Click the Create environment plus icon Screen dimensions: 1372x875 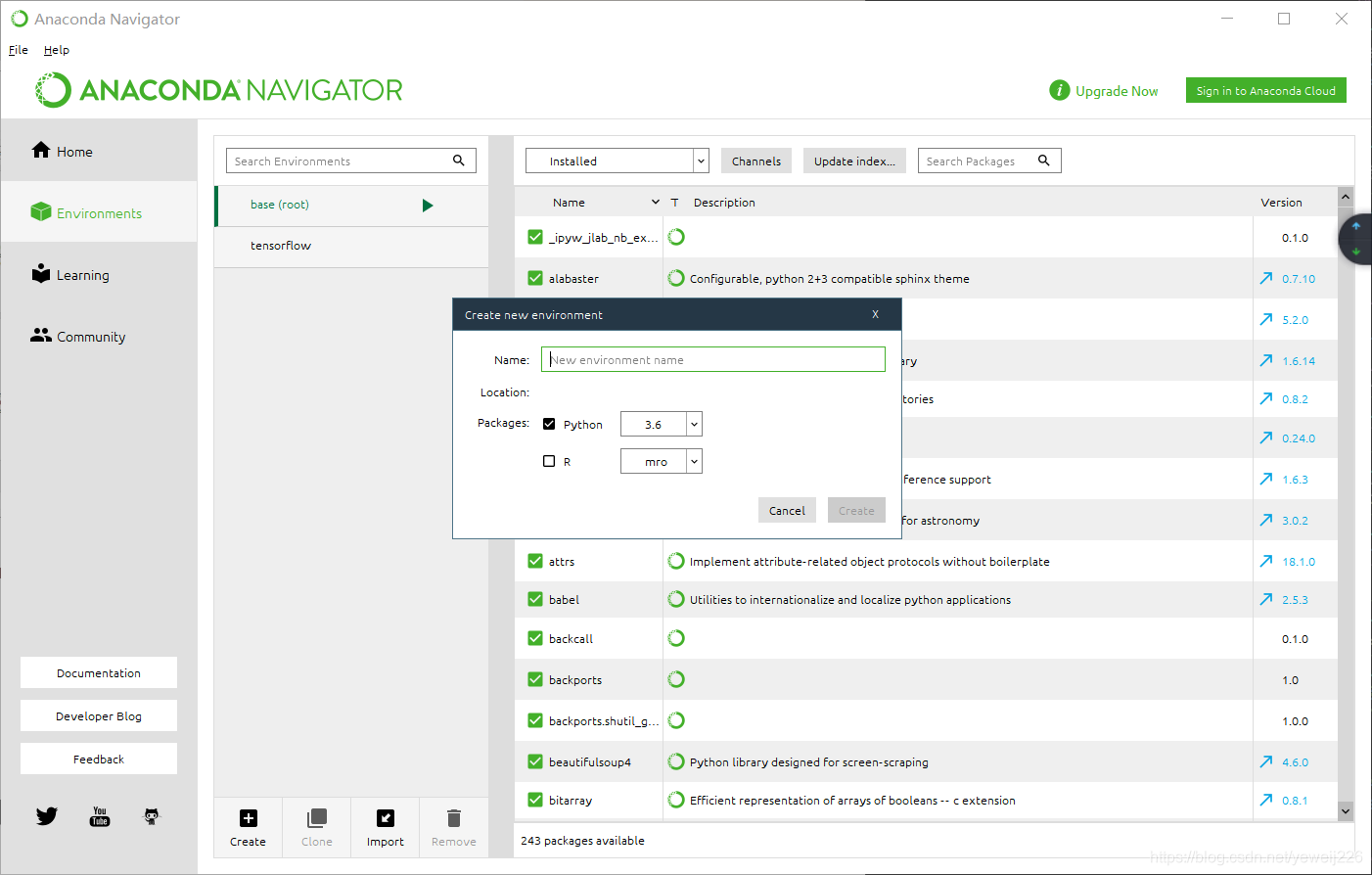[249, 818]
